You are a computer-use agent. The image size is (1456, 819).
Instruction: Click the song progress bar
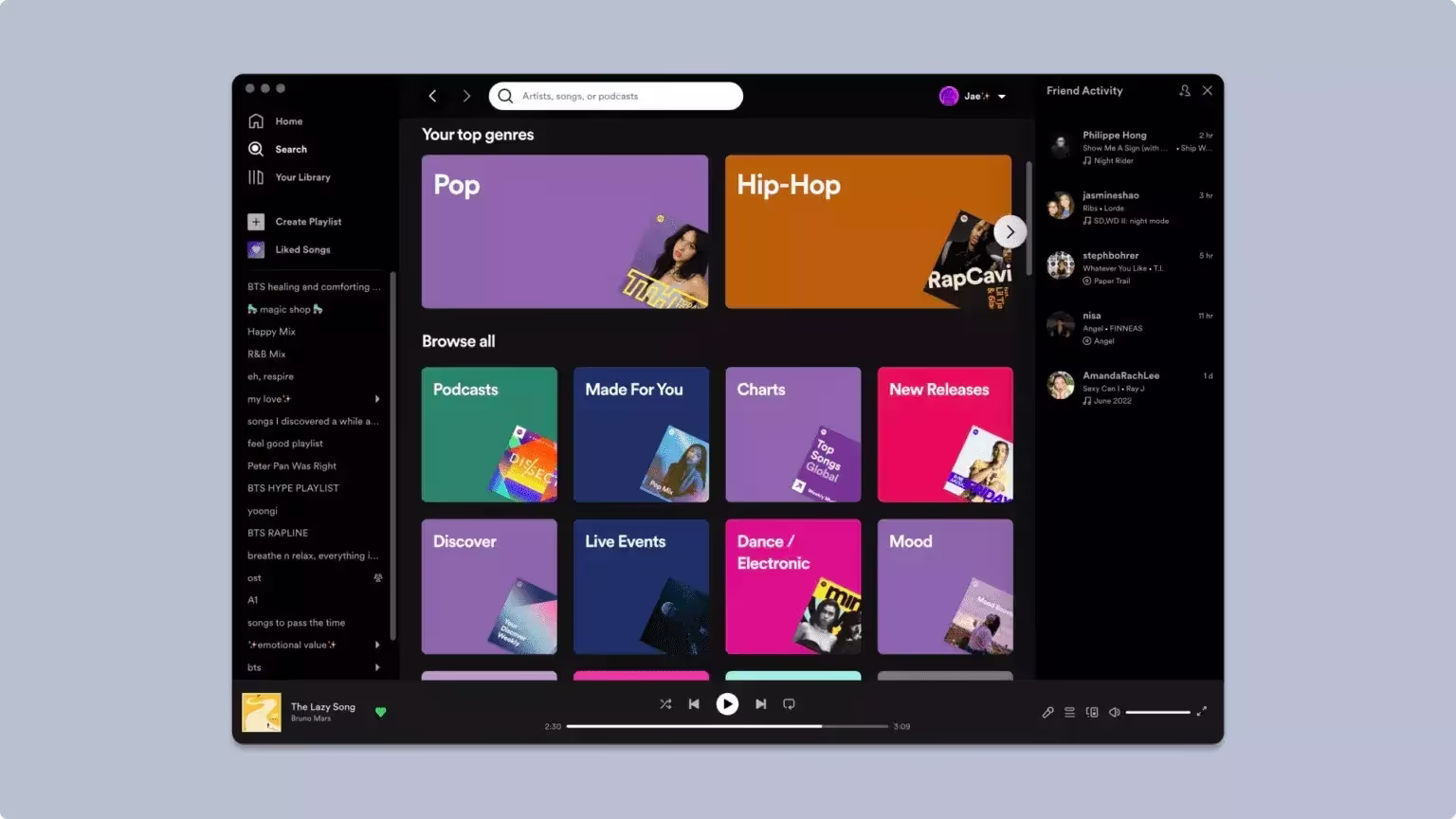coord(727,726)
